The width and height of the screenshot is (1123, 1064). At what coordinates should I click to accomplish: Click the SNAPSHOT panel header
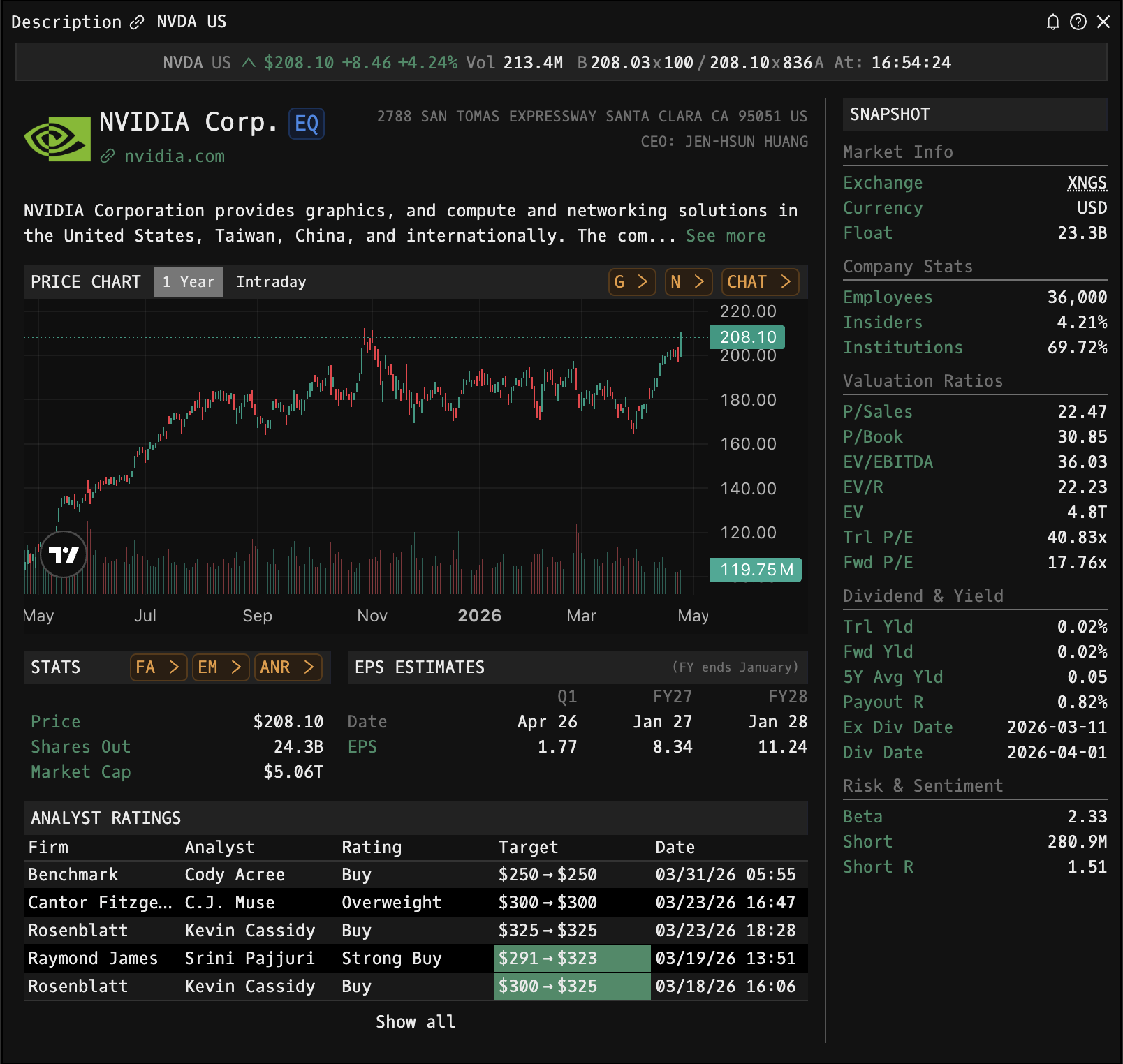pos(975,114)
